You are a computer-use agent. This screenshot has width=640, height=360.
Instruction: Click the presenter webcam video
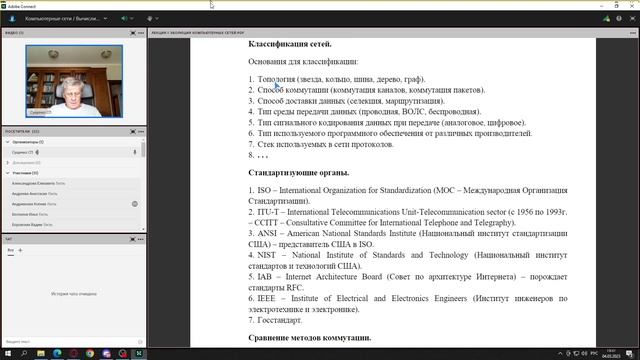pyautogui.click(x=74, y=81)
